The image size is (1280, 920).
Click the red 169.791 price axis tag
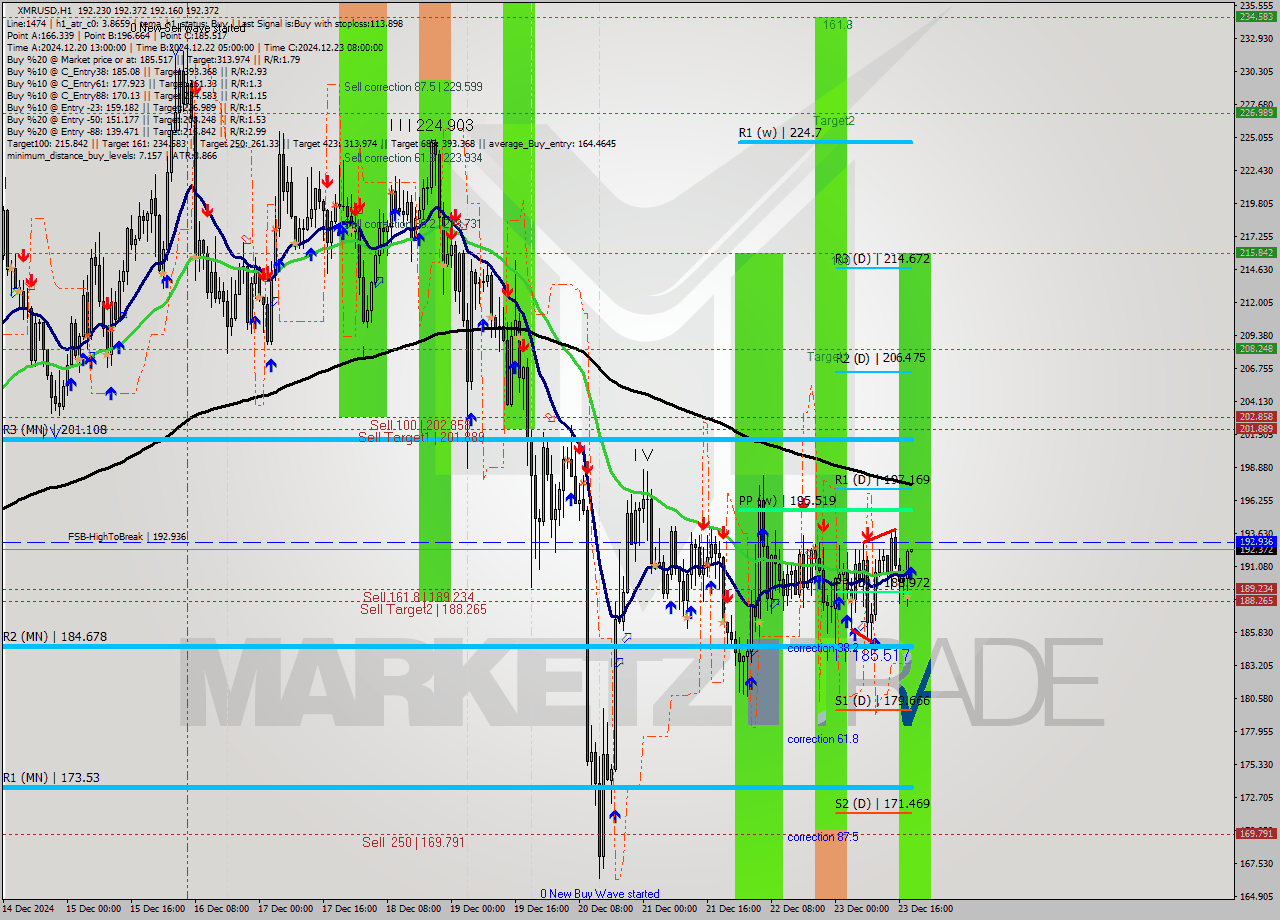tap(1256, 833)
